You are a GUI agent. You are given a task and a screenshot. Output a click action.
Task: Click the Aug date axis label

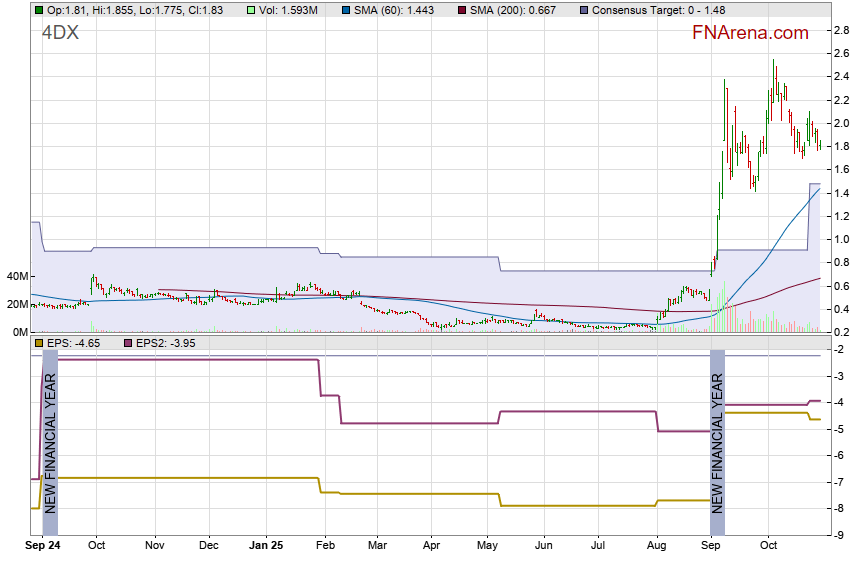tap(656, 547)
